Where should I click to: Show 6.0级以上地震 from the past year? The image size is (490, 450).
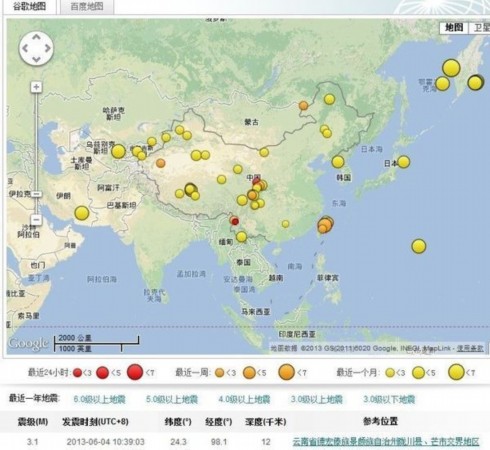99,399
